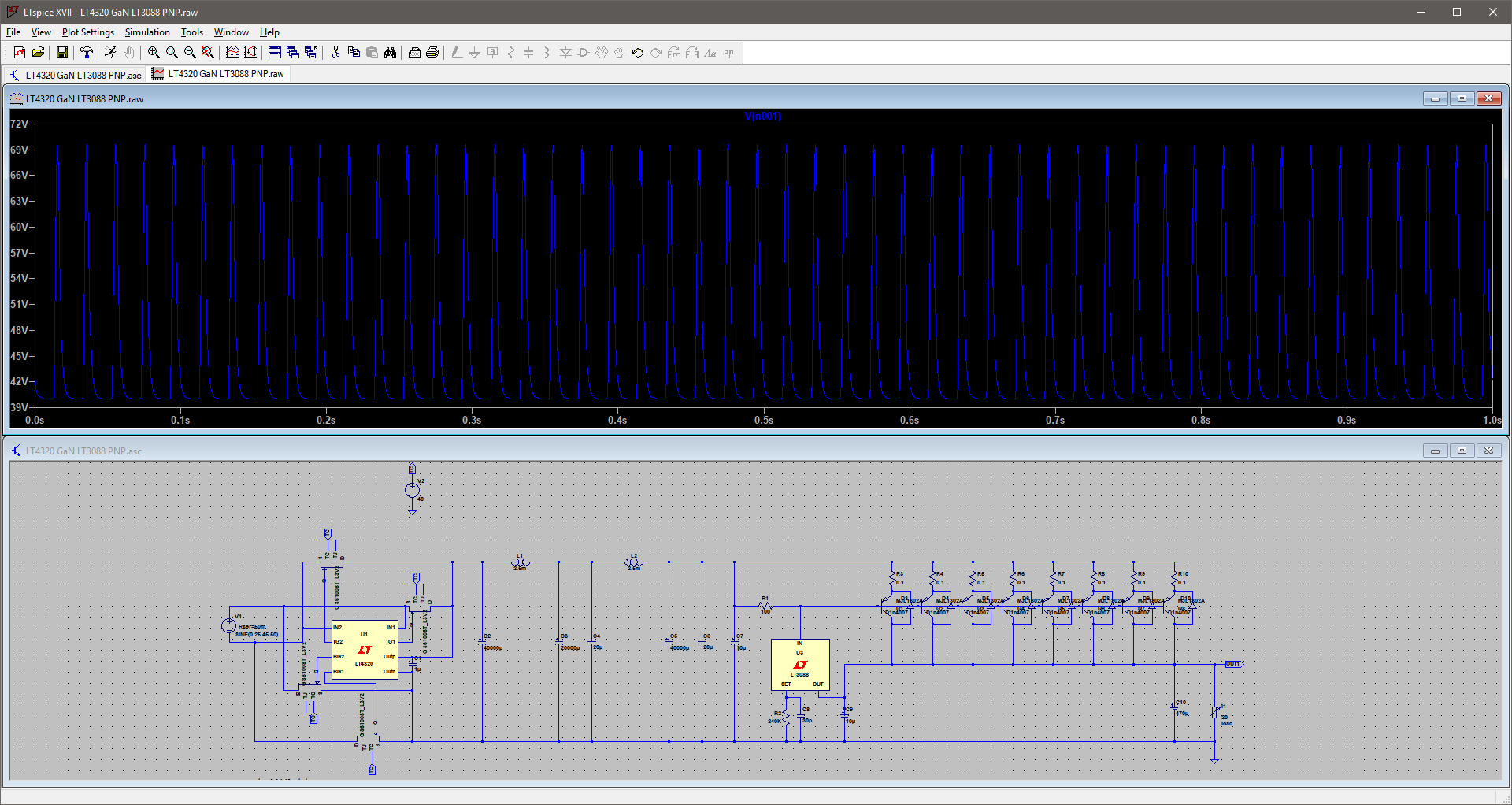Viewport: 1512px width, 805px height.
Task: Click the LT4320 U1 component in schematic
Action: (x=365, y=649)
